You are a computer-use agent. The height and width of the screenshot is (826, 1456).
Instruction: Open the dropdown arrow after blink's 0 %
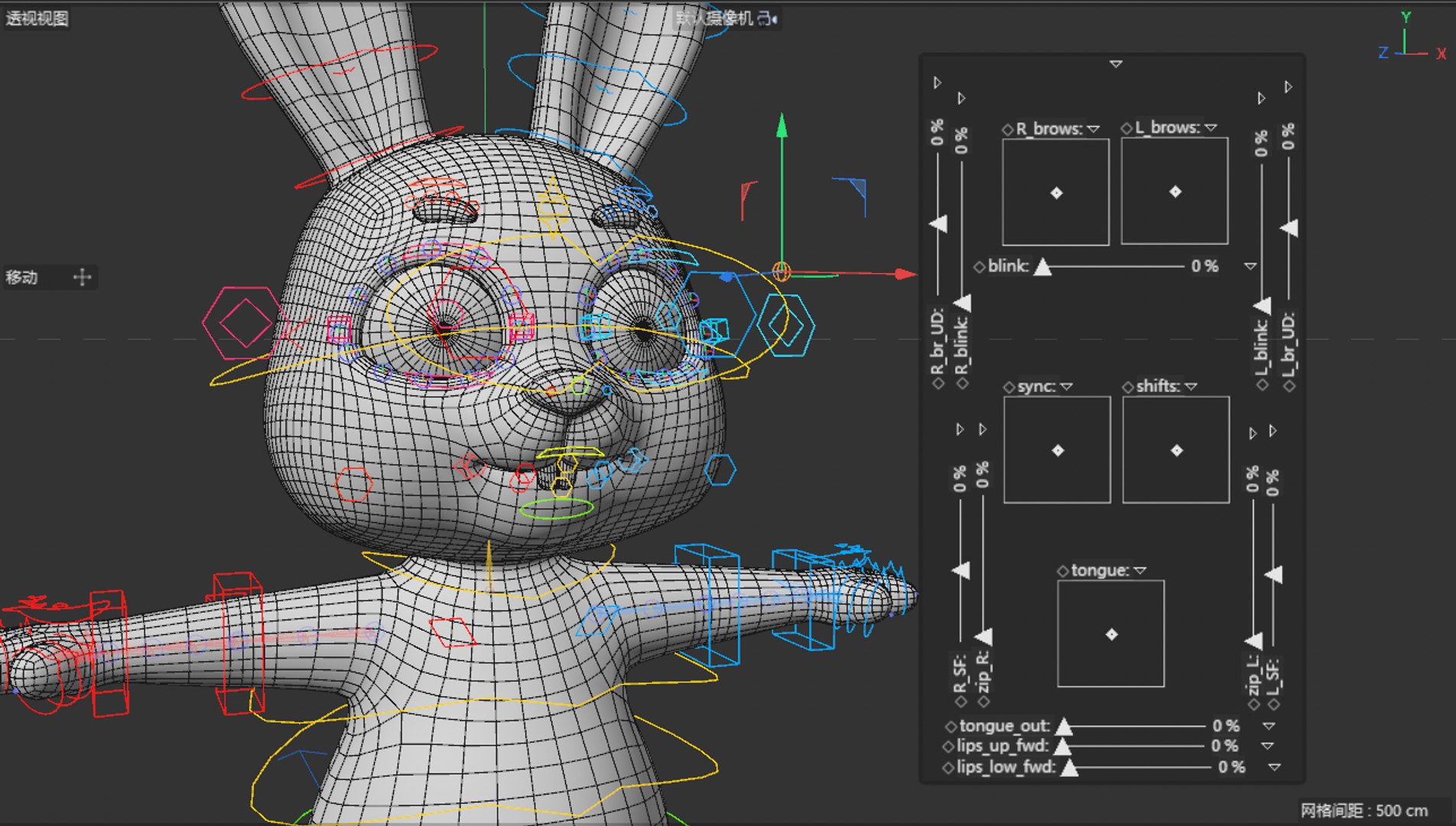coord(1250,266)
